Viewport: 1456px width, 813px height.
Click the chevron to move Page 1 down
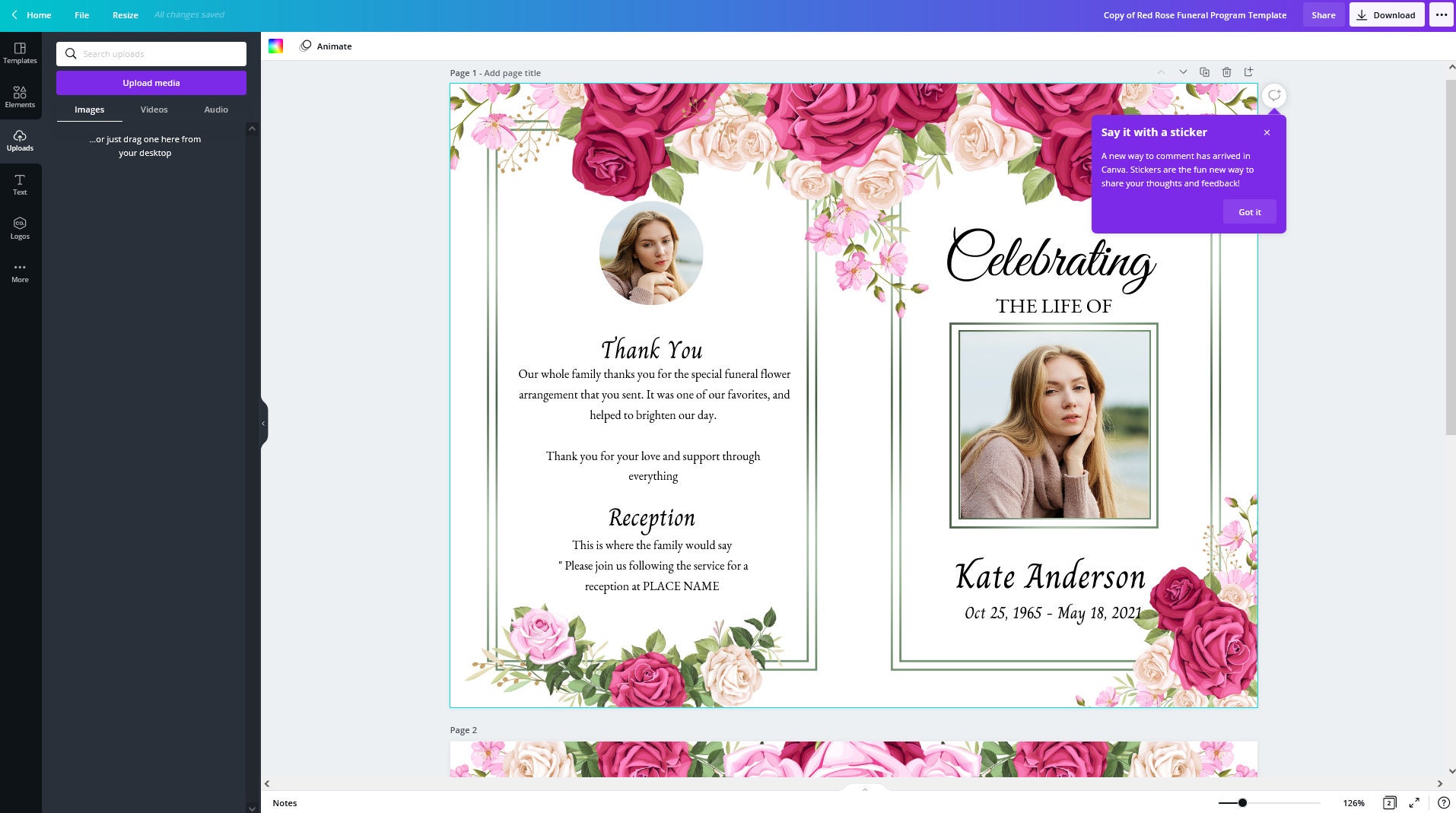(1183, 71)
